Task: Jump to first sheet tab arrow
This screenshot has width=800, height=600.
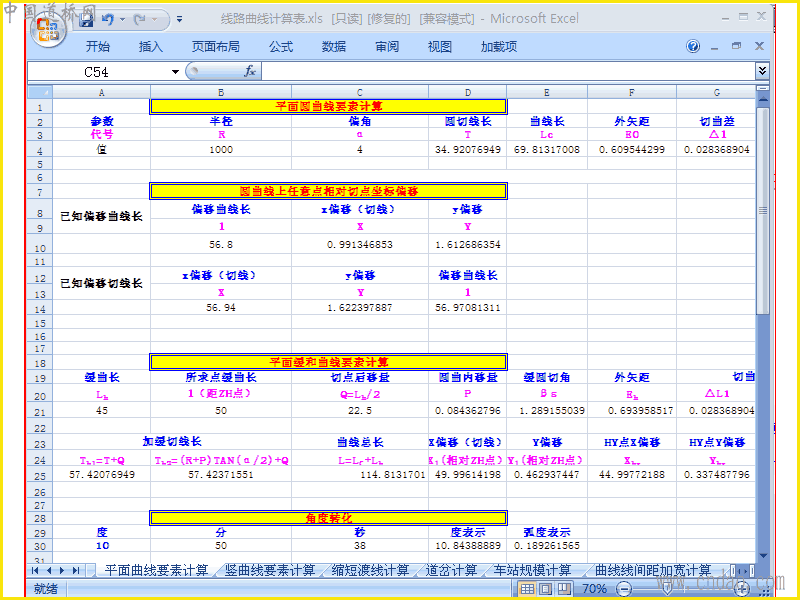Action: (x=35, y=570)
